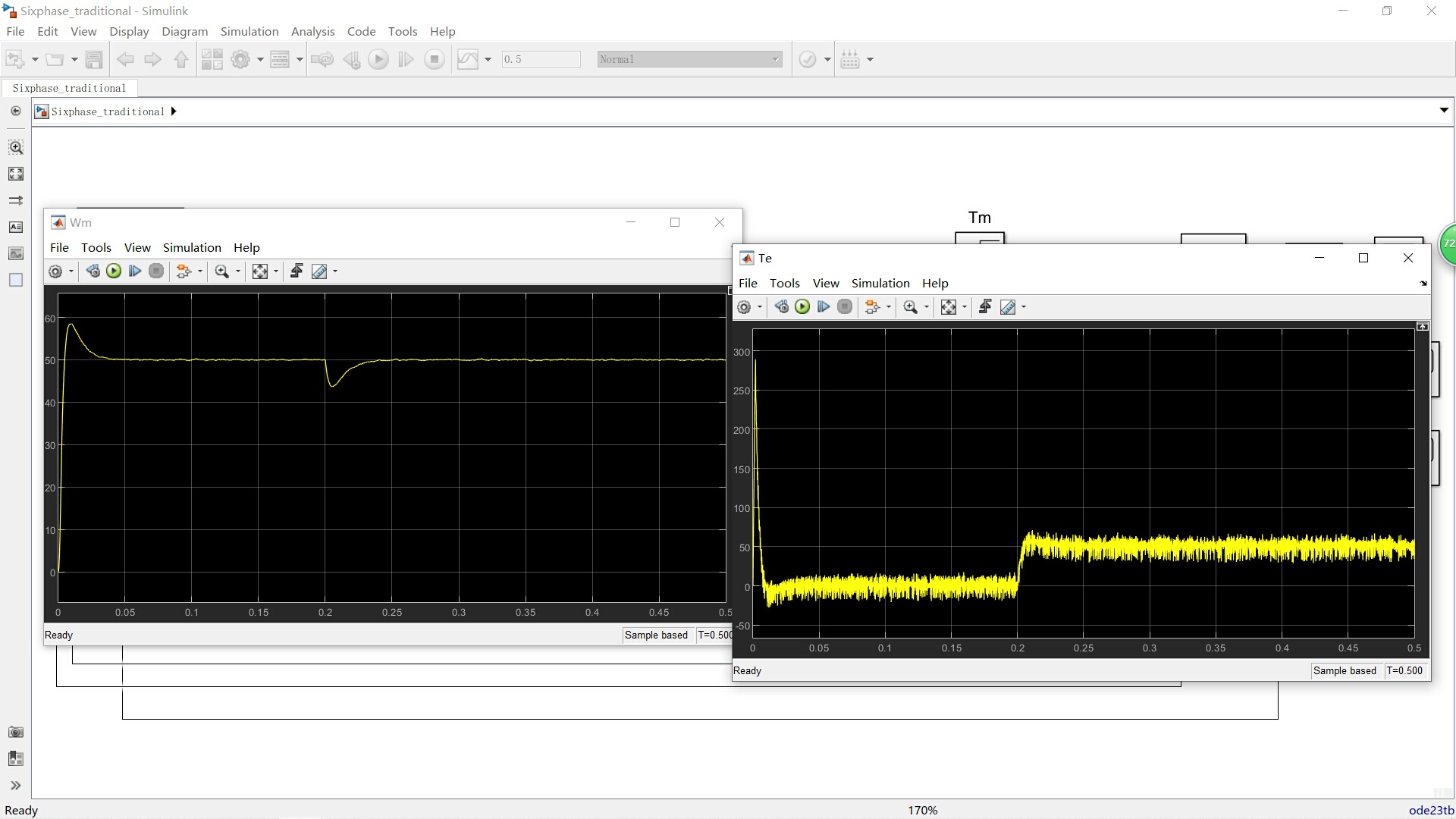The height and width of the screenshot is (819, 1456).
Task: Open cursor measurements in Wm scope
Action: (319, 271)
